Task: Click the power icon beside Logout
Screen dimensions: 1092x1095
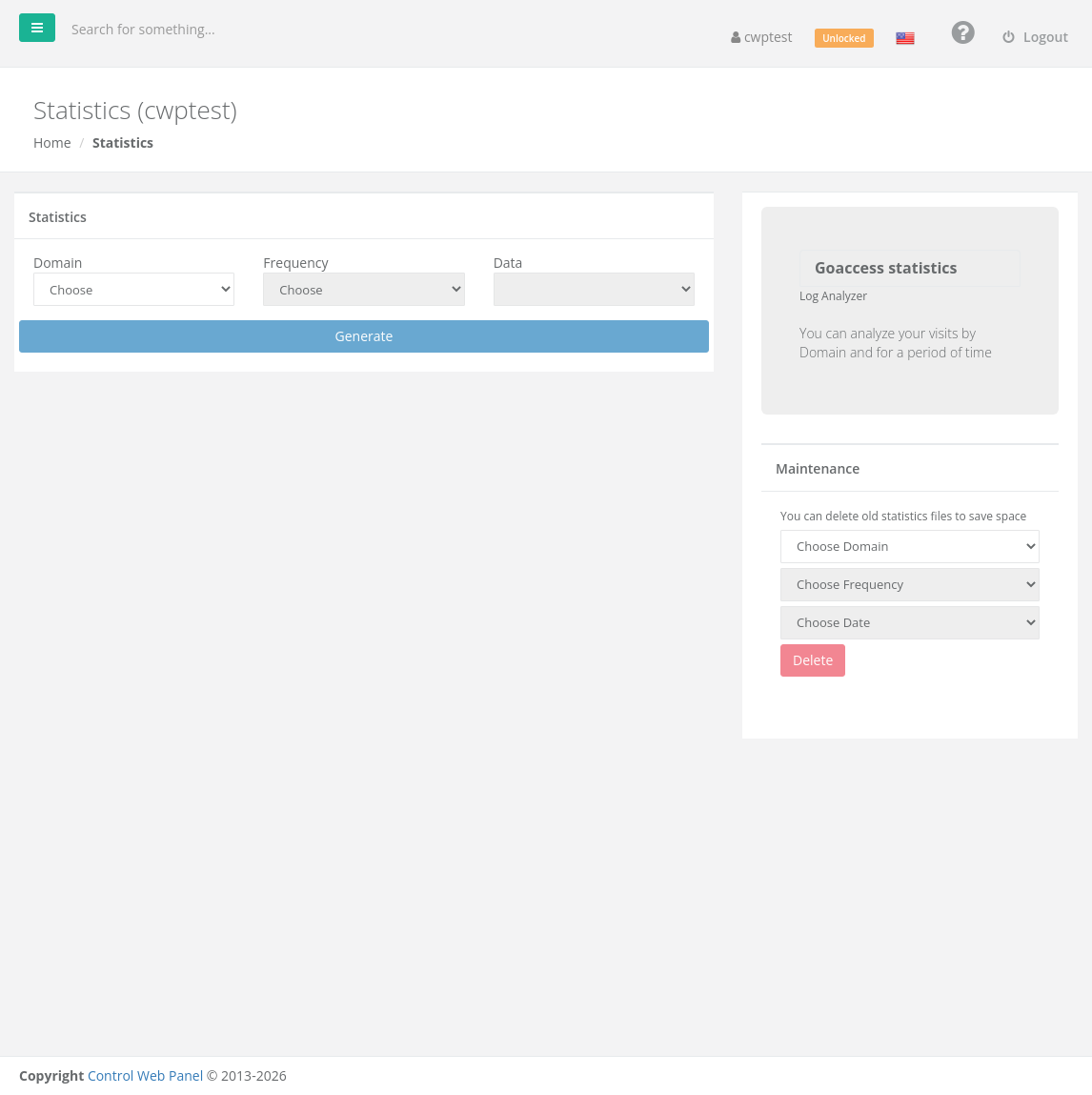Action: click(x=1008, y=37)
